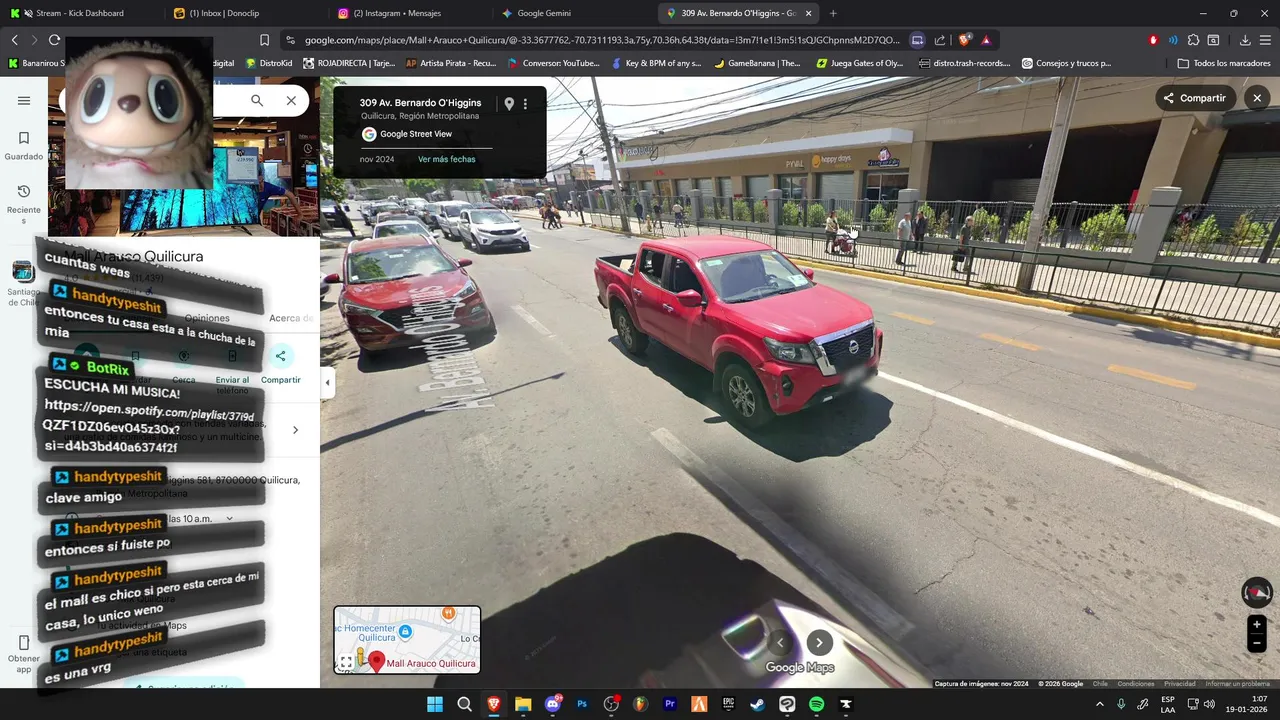Open the Juega Gates of Olympus bookmark
This screenshot has height=720, width=1280.
click(860, 63)
